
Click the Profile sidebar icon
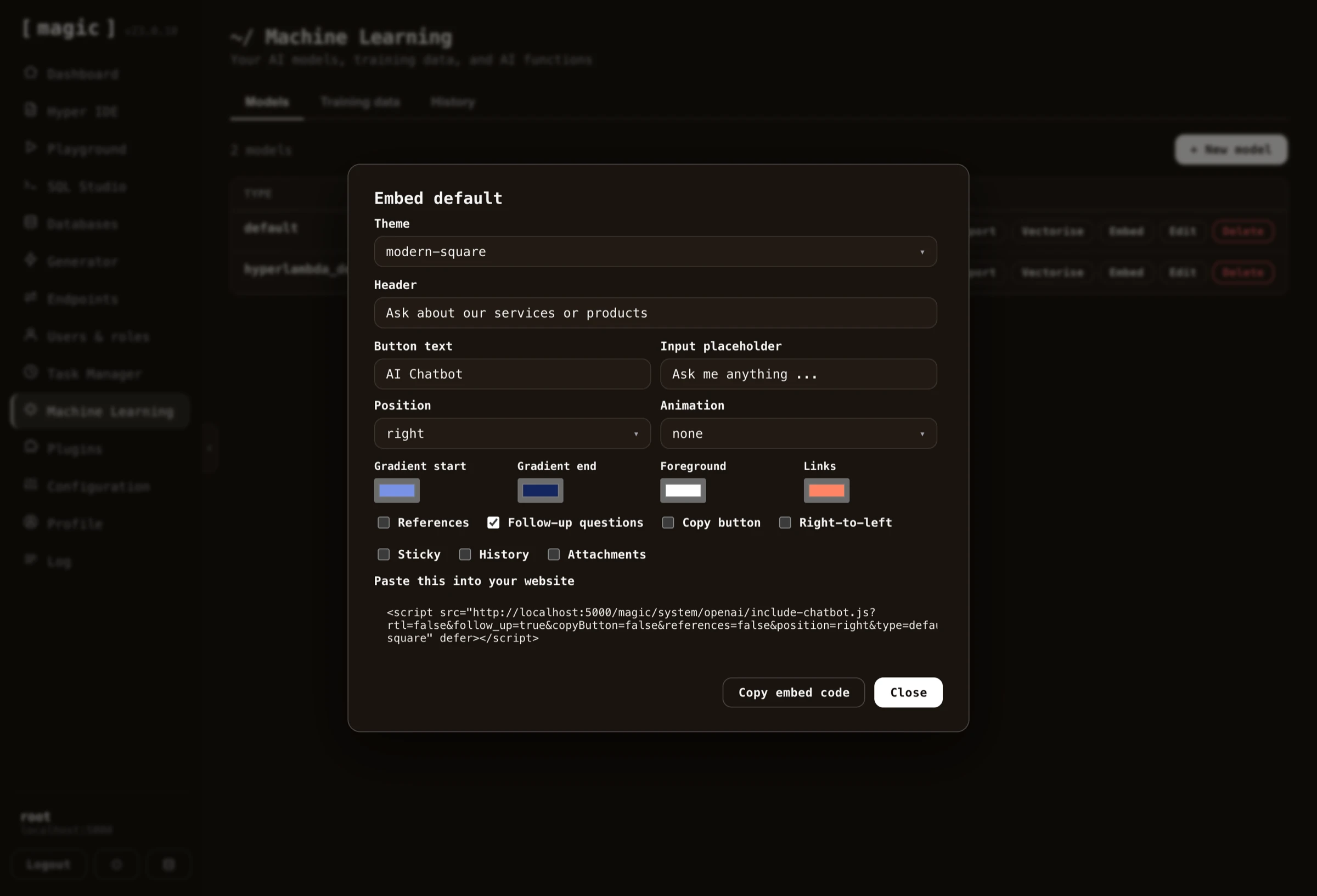pos(31,522)
